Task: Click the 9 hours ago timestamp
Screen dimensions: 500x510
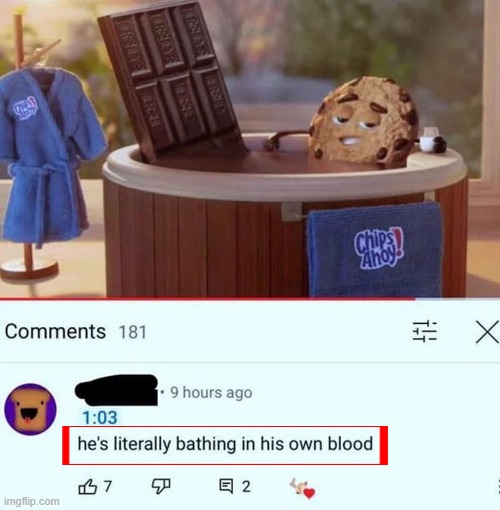Action: (211, 392)
